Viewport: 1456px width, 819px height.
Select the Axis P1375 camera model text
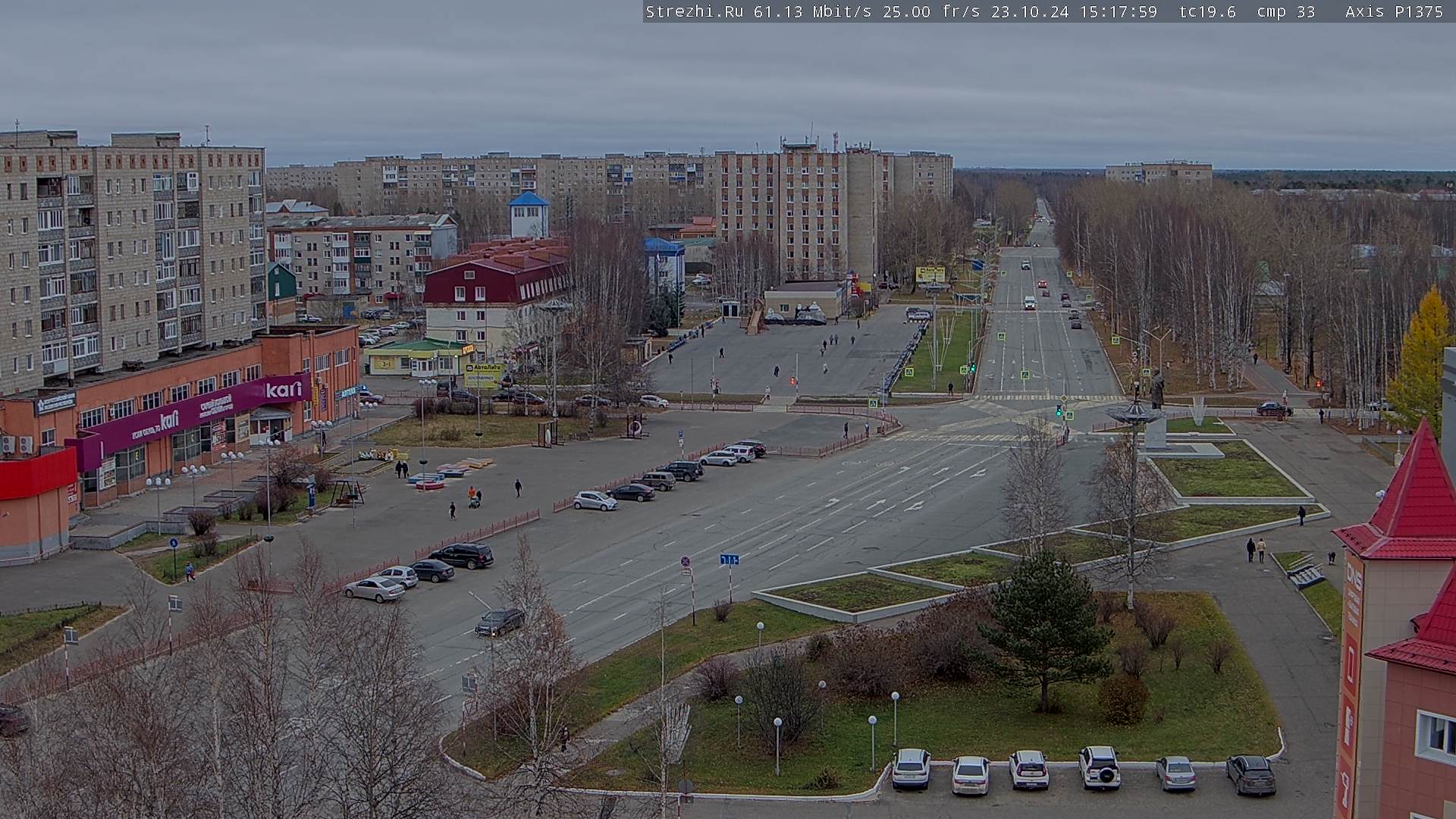(1394, 11)
